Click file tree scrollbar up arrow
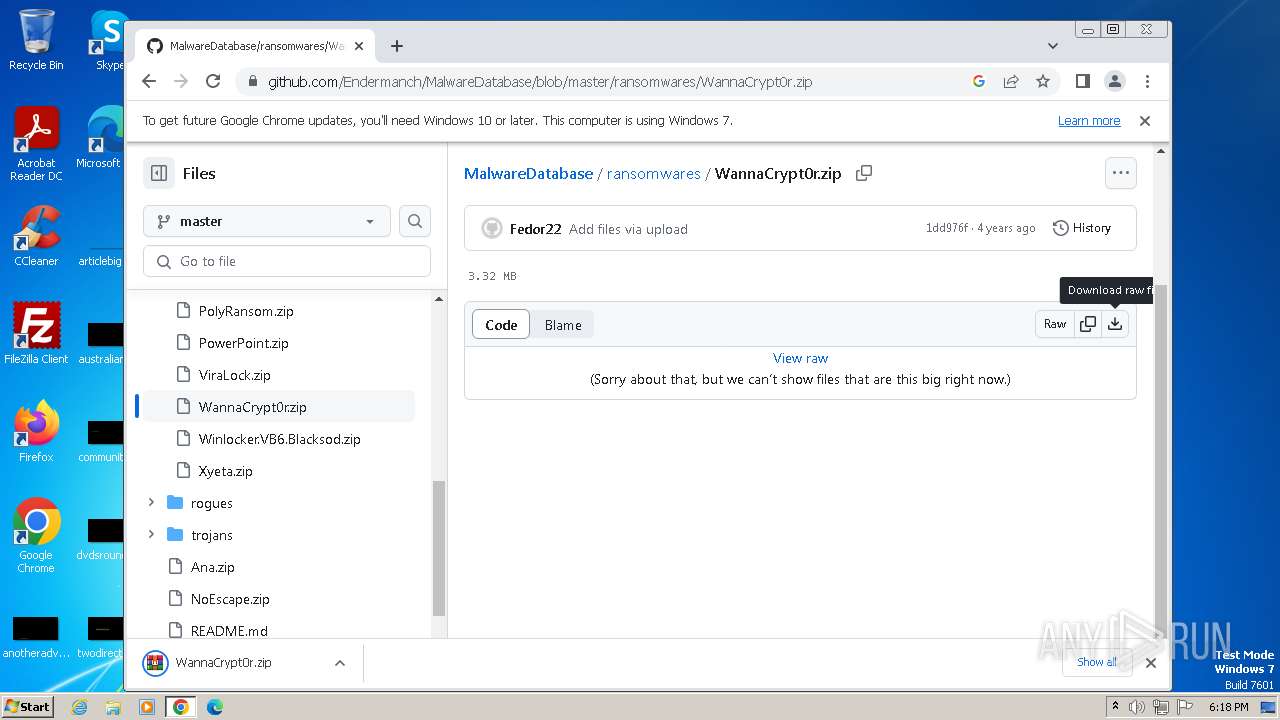The image size is (1280, 720). coord(438,299)
